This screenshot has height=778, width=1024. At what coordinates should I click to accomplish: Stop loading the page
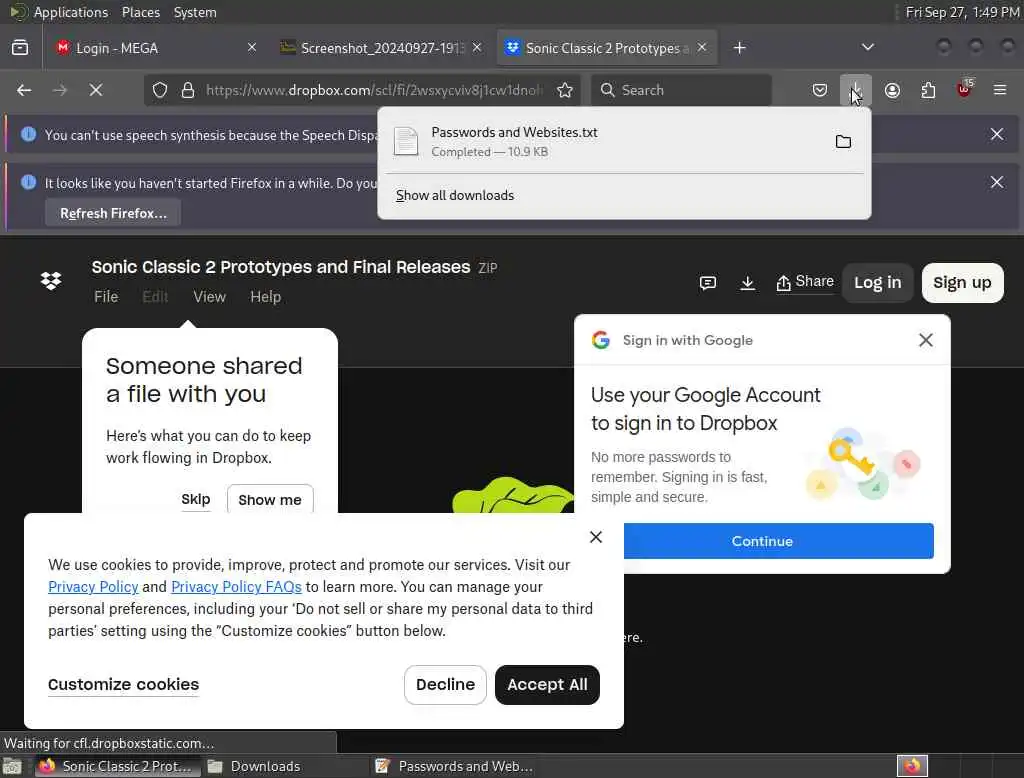tap(96, 90)
